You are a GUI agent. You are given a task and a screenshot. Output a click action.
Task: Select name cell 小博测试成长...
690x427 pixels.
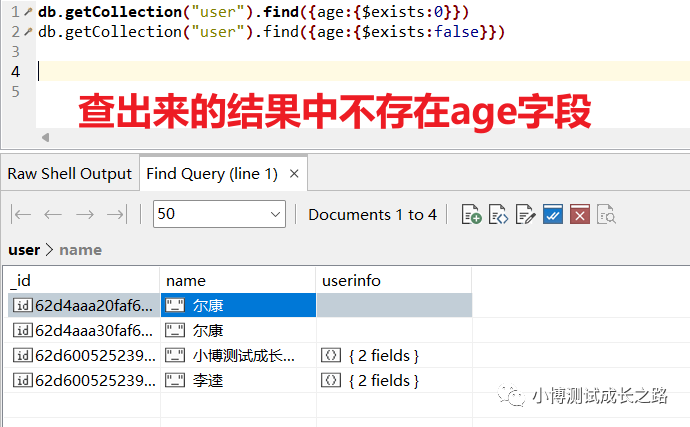coord(238,355)
